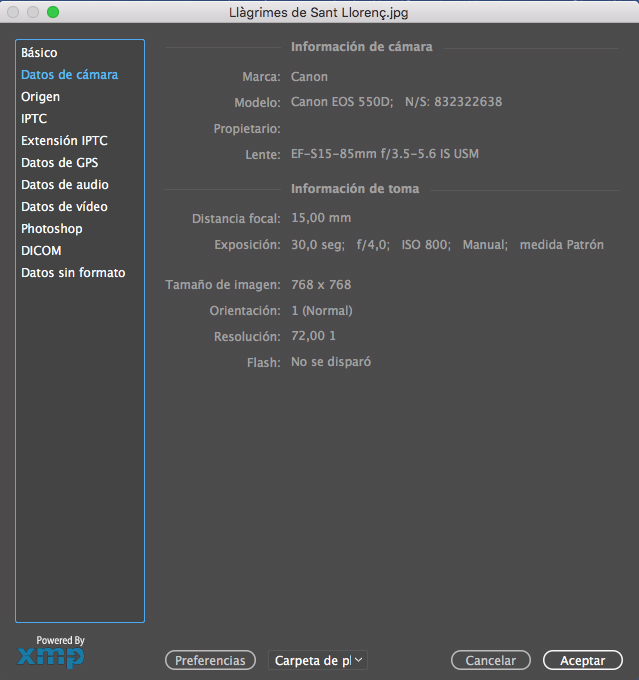Click the green maximize window button
Viewport: 639px width, 680px height.
point(53,12)
